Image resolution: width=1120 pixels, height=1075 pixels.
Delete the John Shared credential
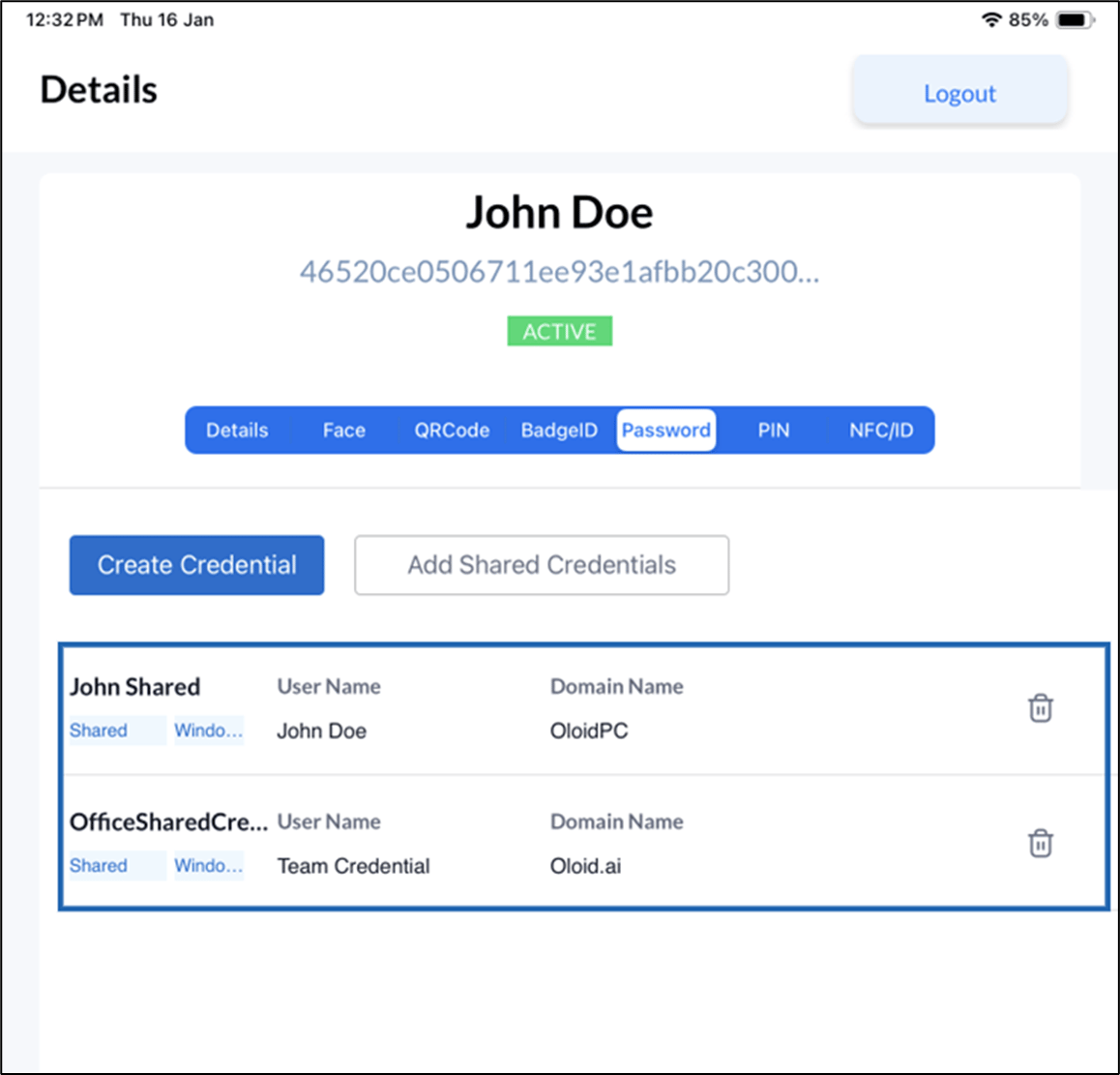pyautogui.click(x=1040, y=708)
